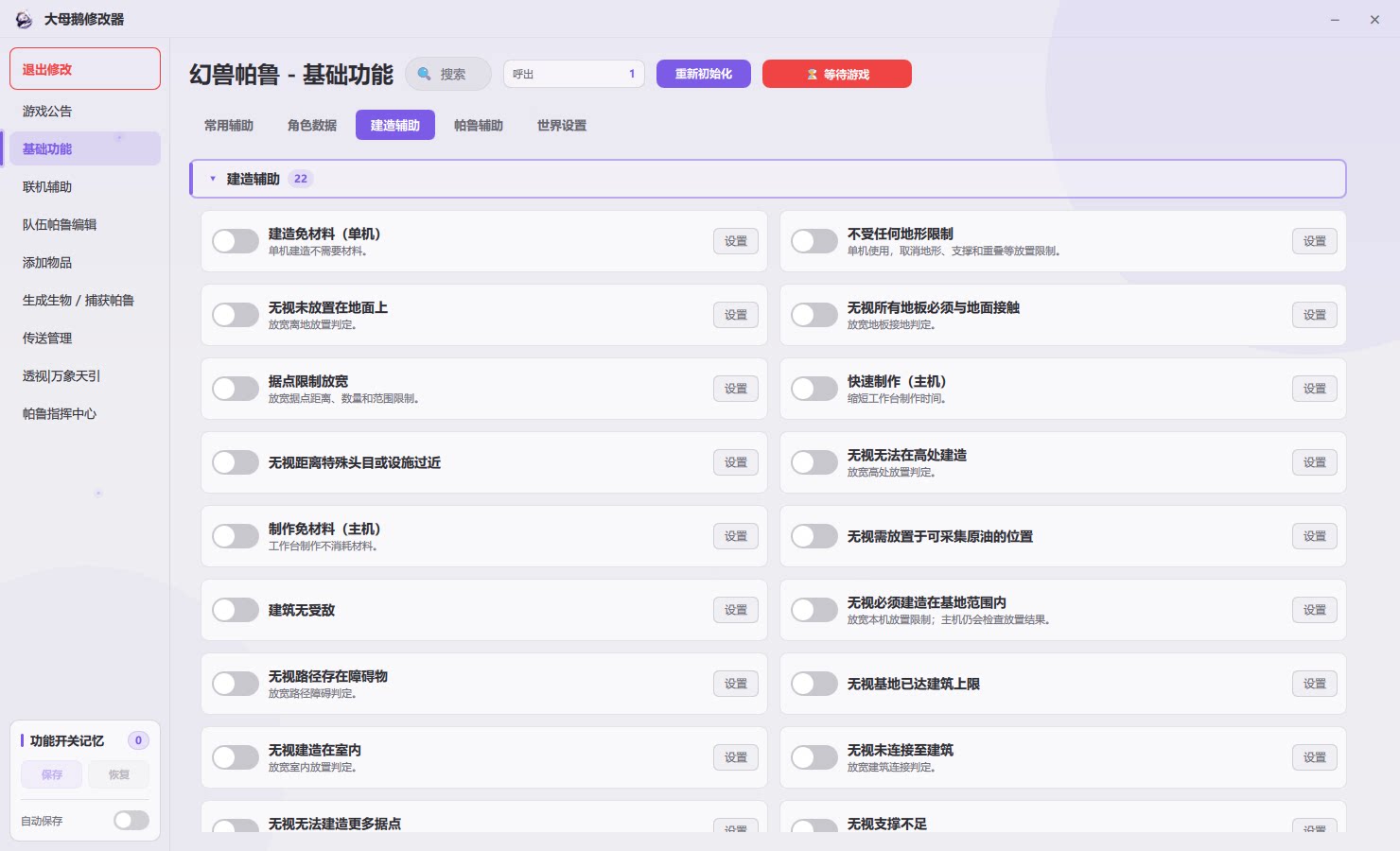Click the 22 count badge beside 建造辅助
The image size is (1400, 851).
301,179
